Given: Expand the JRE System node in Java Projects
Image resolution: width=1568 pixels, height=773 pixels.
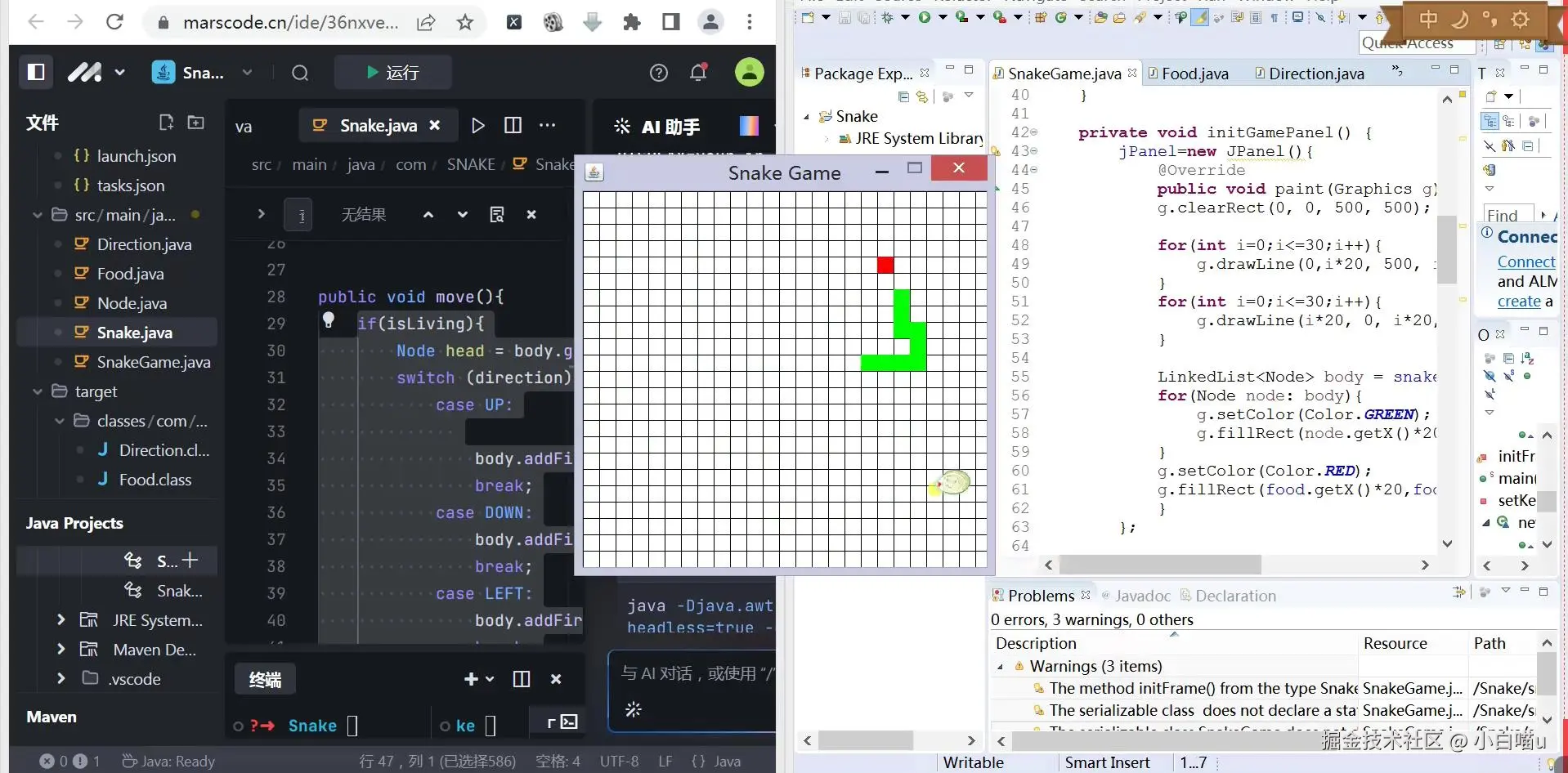Looking at the screenshot, I should pos(60,620).
